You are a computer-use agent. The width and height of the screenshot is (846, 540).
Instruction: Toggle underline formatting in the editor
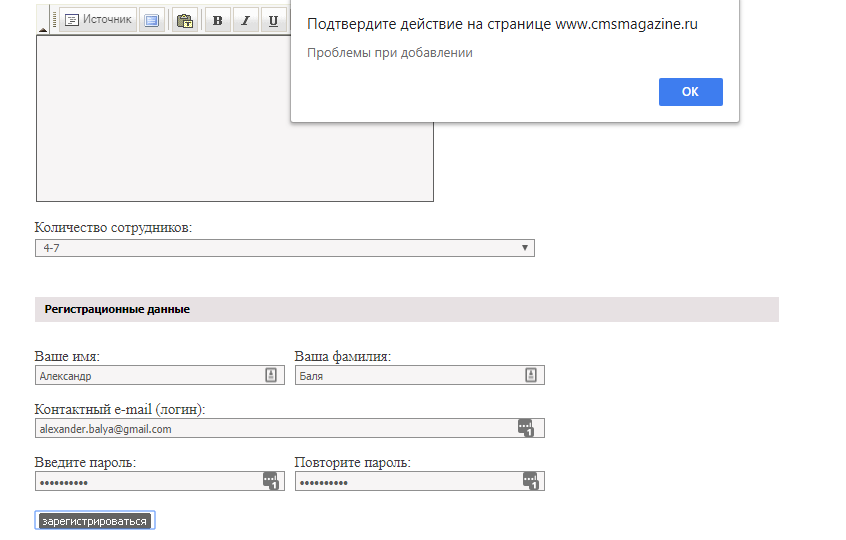click(x=273, y=20)
